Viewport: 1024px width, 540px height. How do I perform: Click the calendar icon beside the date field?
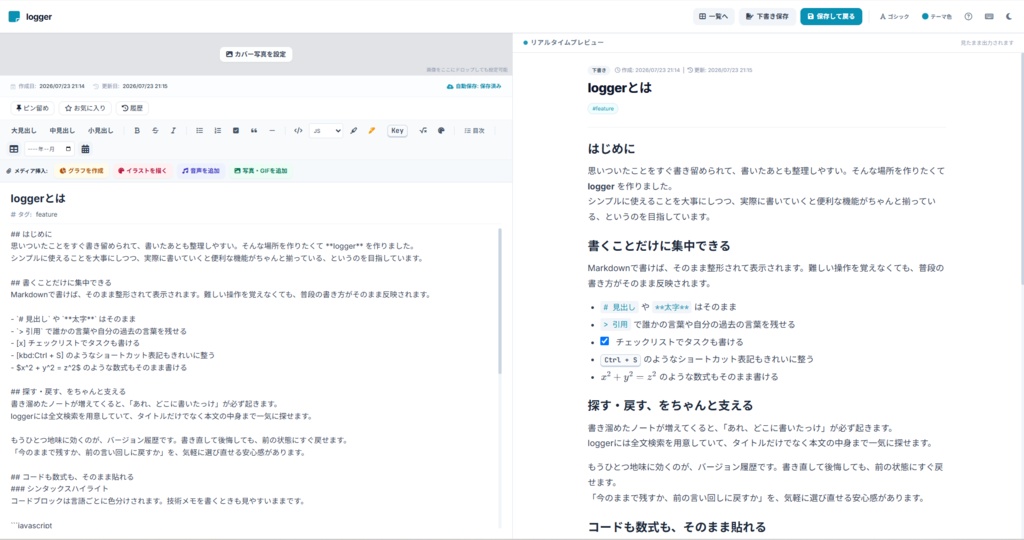tap(85, 149)
